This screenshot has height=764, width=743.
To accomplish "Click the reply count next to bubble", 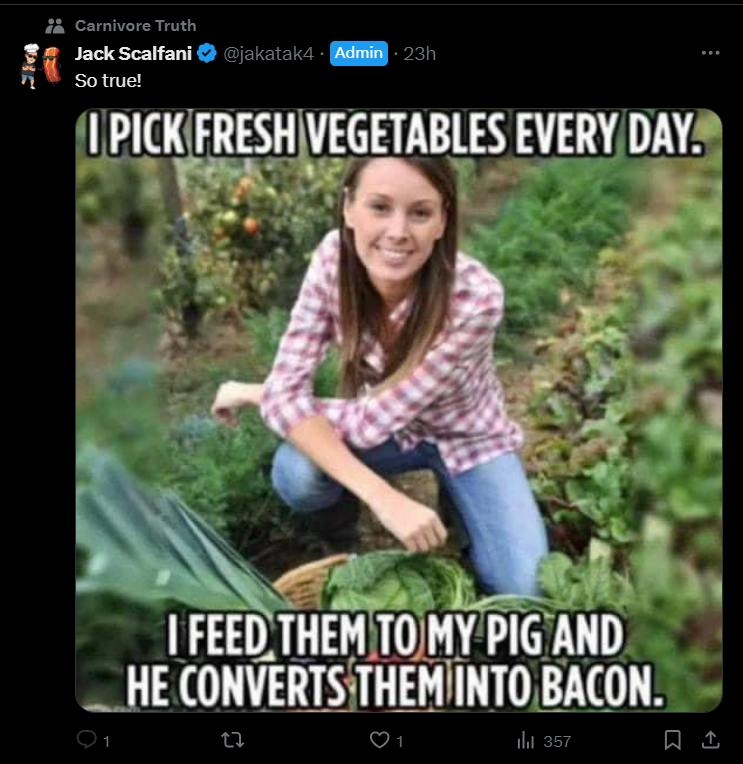I will pos(106,742).
